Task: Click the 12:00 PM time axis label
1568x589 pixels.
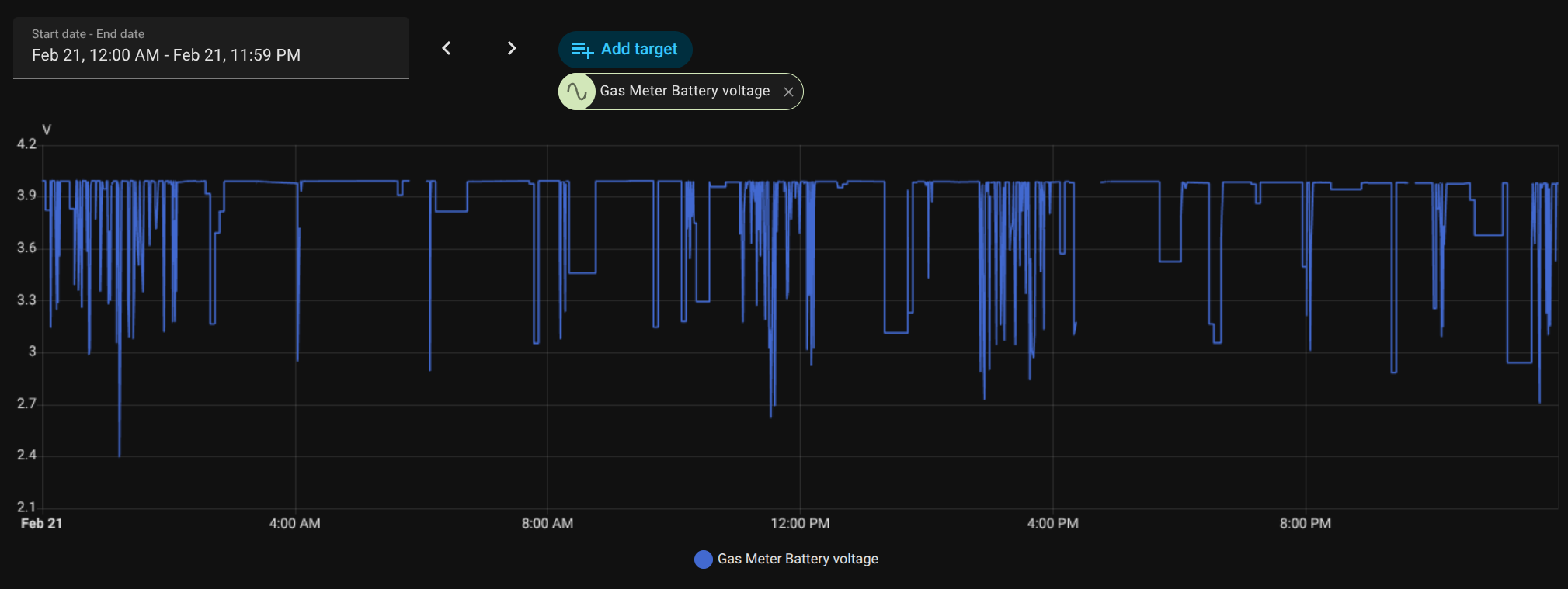Action: pyautogui.click(x=800, y=523)
